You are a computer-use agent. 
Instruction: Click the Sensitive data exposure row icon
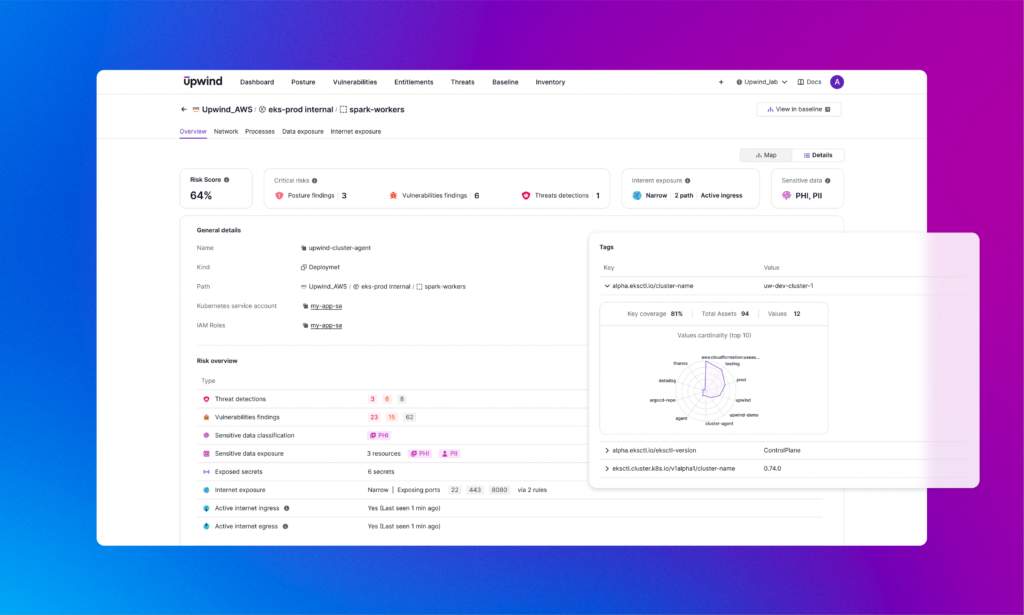[x=206, y=454]
